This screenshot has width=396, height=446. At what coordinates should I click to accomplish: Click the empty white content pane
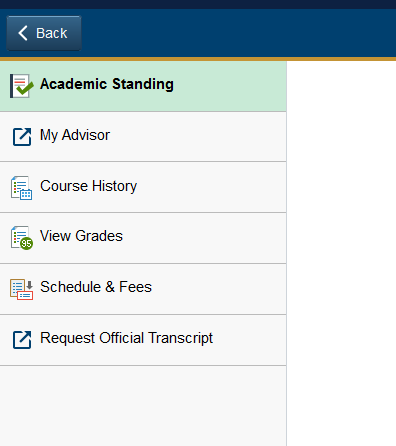pyautogui.click(x=341, y=253)
